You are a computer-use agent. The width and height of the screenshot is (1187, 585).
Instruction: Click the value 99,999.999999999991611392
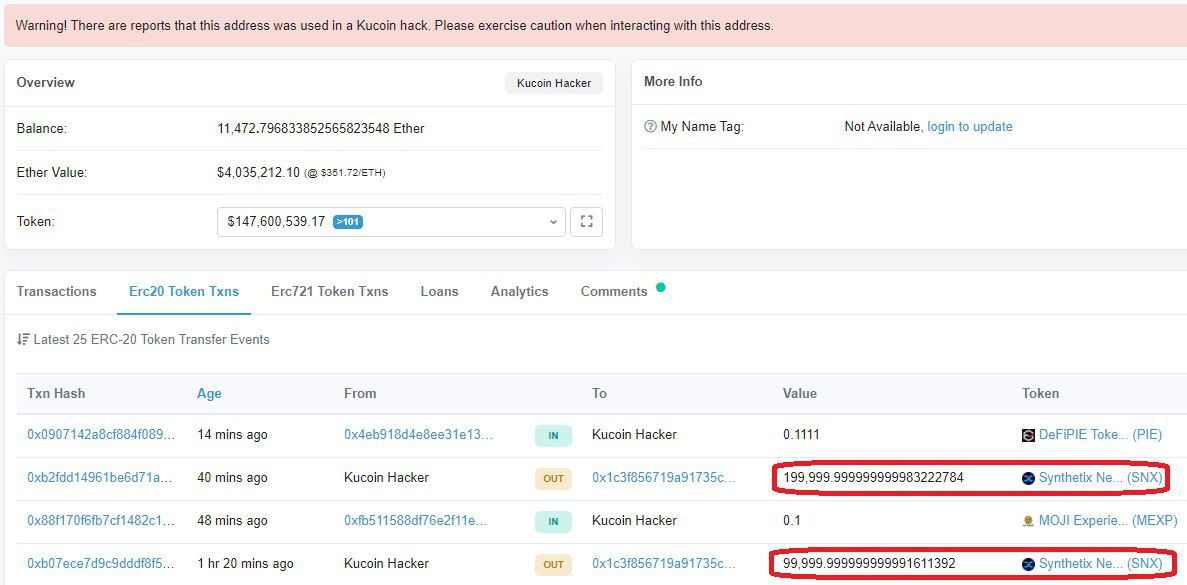coord(870,564)
